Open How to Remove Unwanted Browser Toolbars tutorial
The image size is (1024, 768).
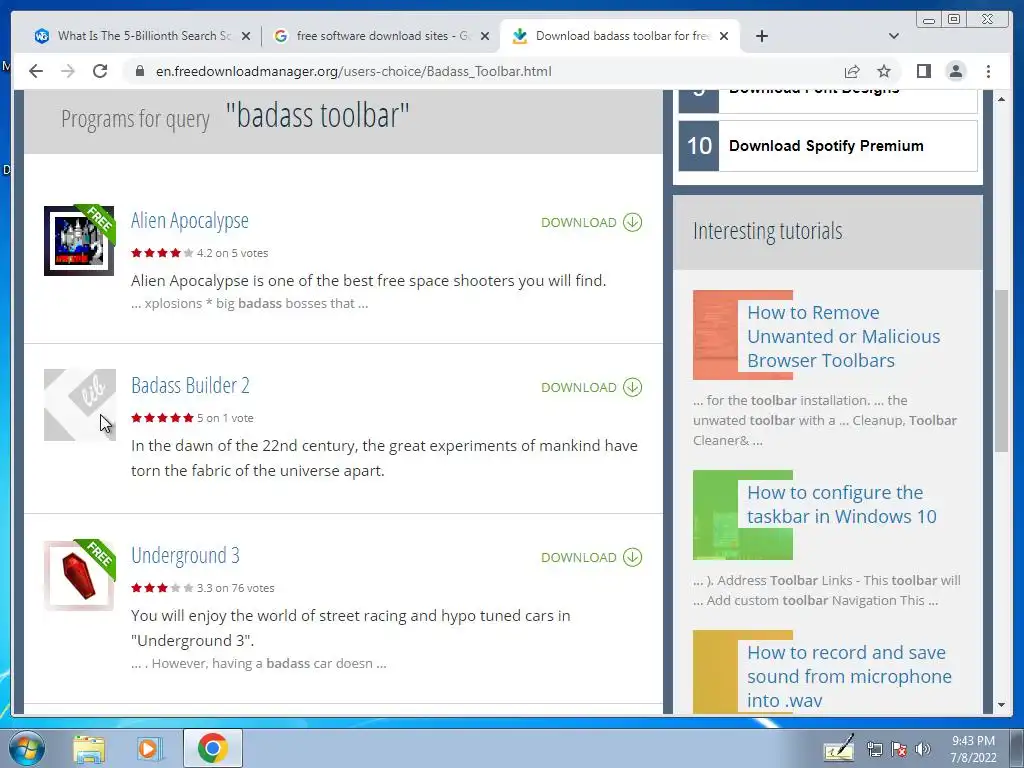tap(843, 336)
